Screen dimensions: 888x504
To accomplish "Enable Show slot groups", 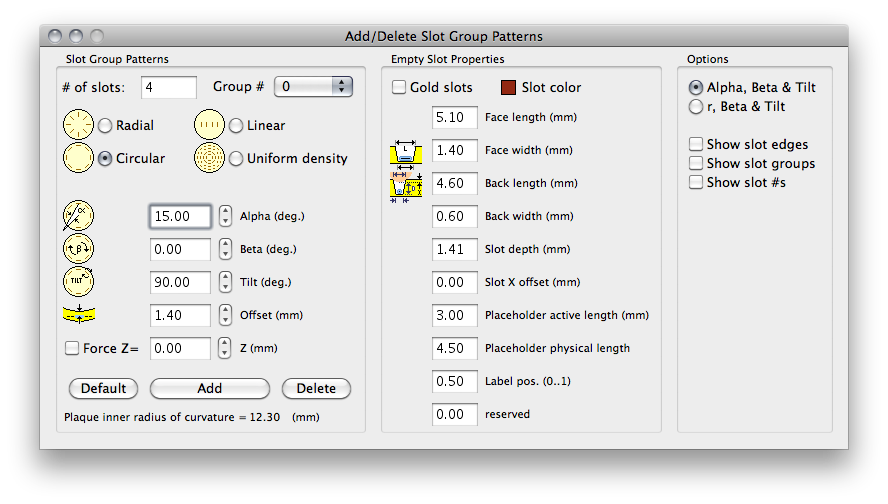I will pos(695,163).
